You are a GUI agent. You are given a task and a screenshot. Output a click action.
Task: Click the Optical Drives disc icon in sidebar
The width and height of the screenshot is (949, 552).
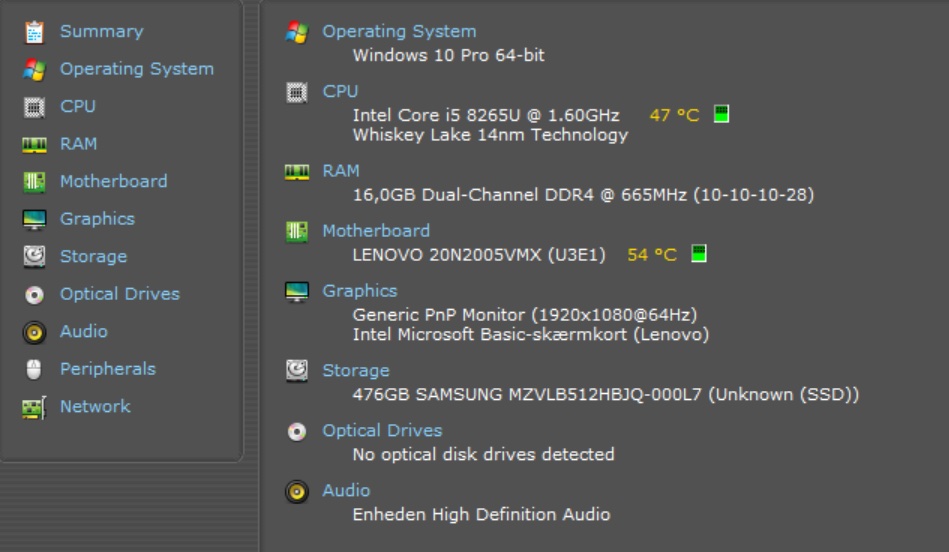coord(34,295)
